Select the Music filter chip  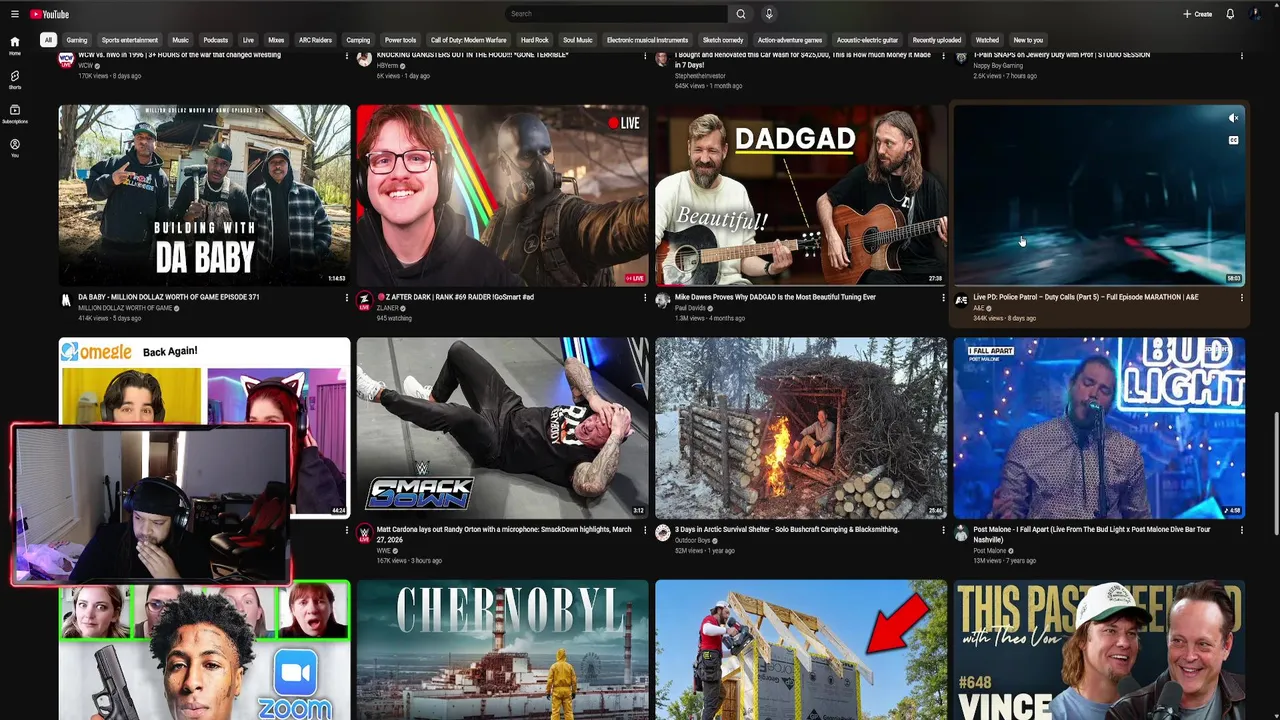[180, 40]
